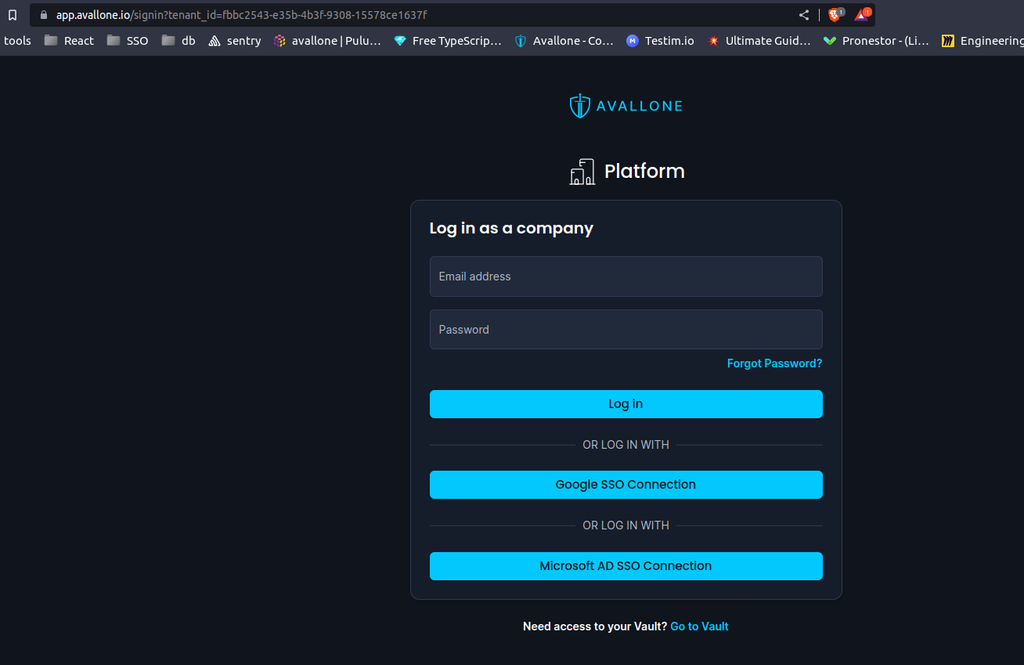Viewport: 1024px width, 665px height.
Task: Click the Platform building icon
Action: click(582, 172)
